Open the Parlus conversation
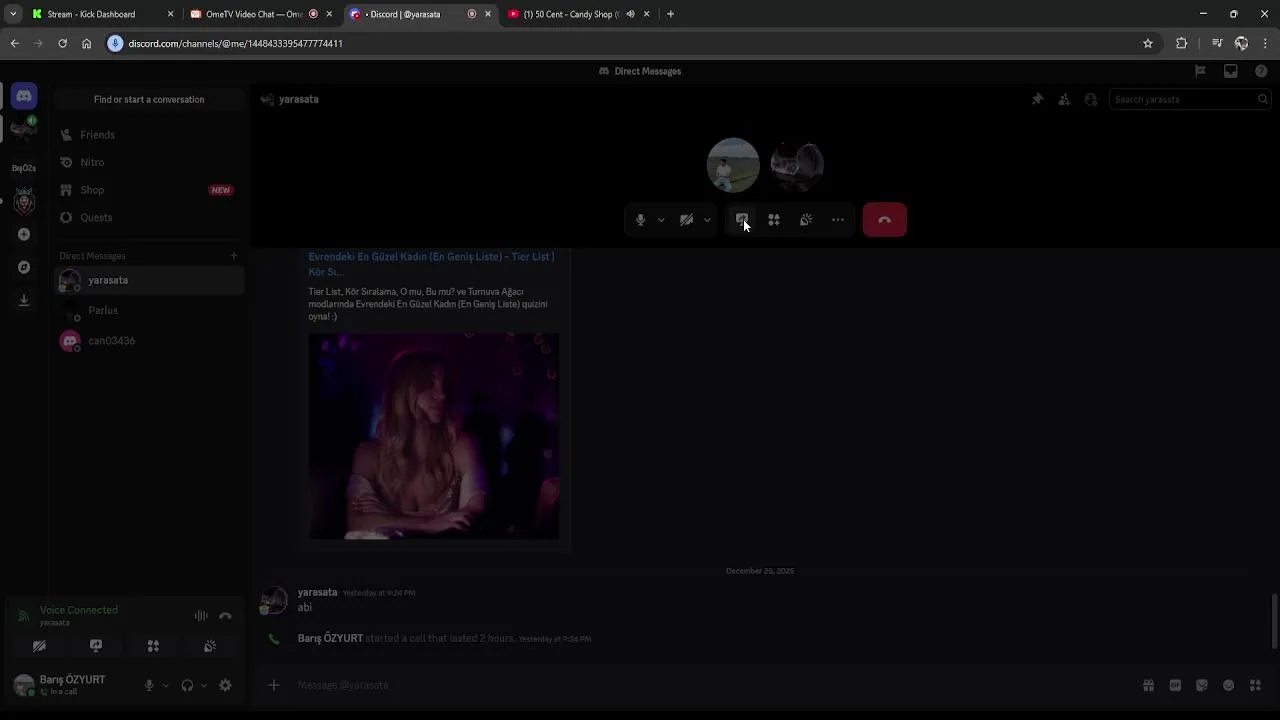The width and height of the screenshot is (1280, 720). tap(149, 311)
